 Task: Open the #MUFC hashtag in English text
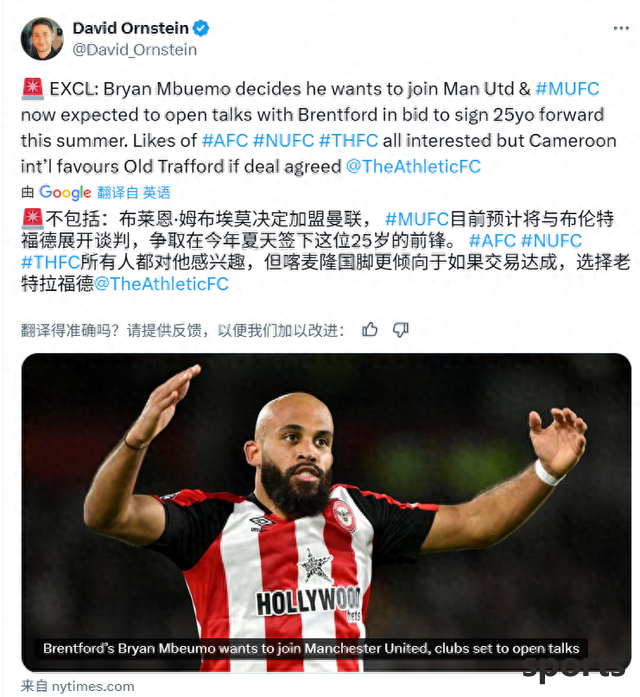(568, 89)
